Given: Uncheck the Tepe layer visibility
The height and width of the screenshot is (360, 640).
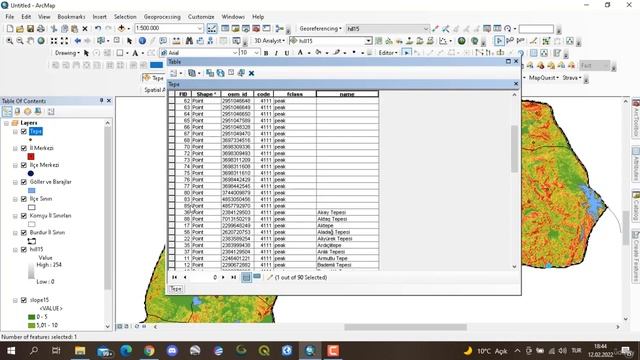Looking at the screenshot, I should click(24, 131).
